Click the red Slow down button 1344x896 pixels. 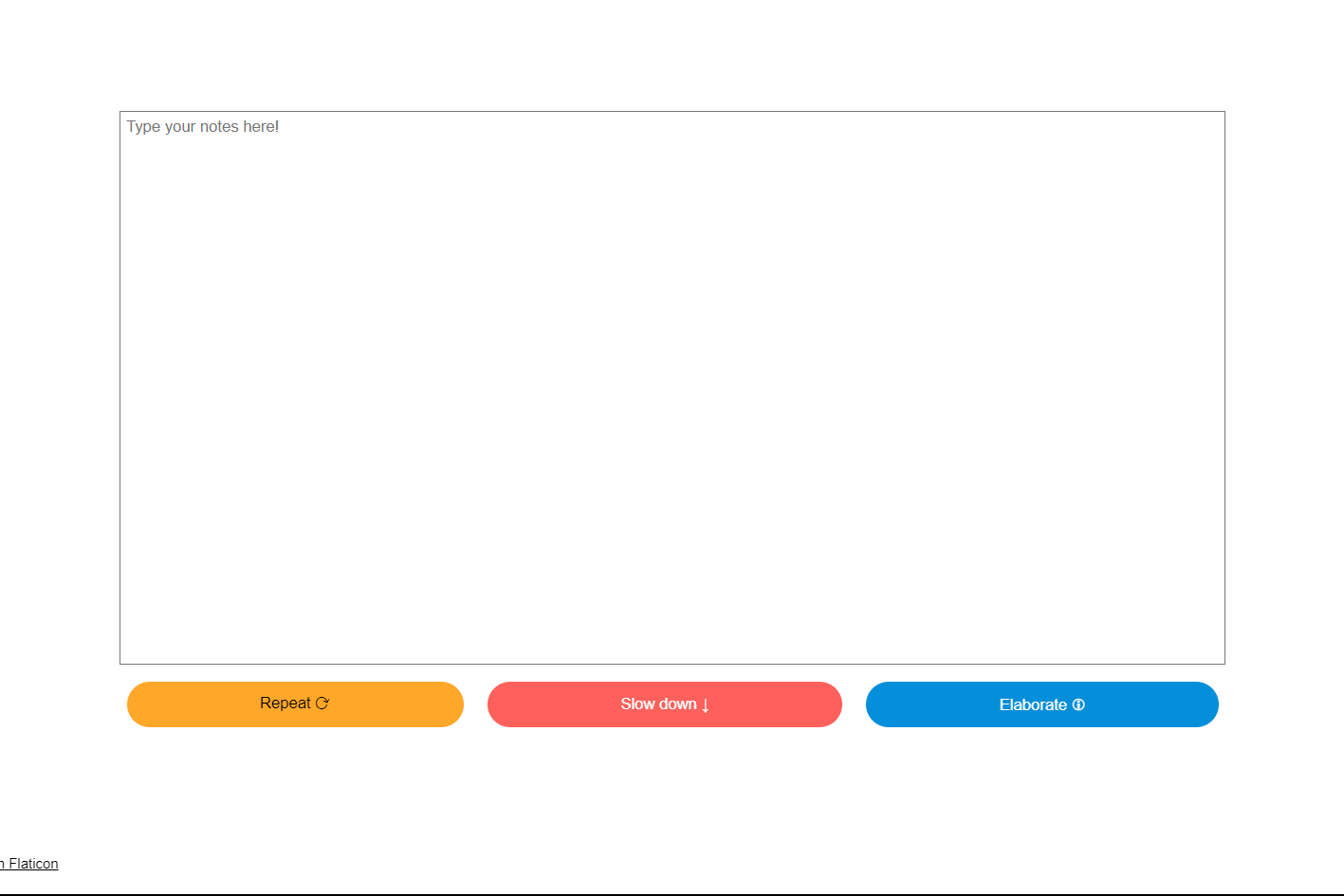[x=665, y=704]
